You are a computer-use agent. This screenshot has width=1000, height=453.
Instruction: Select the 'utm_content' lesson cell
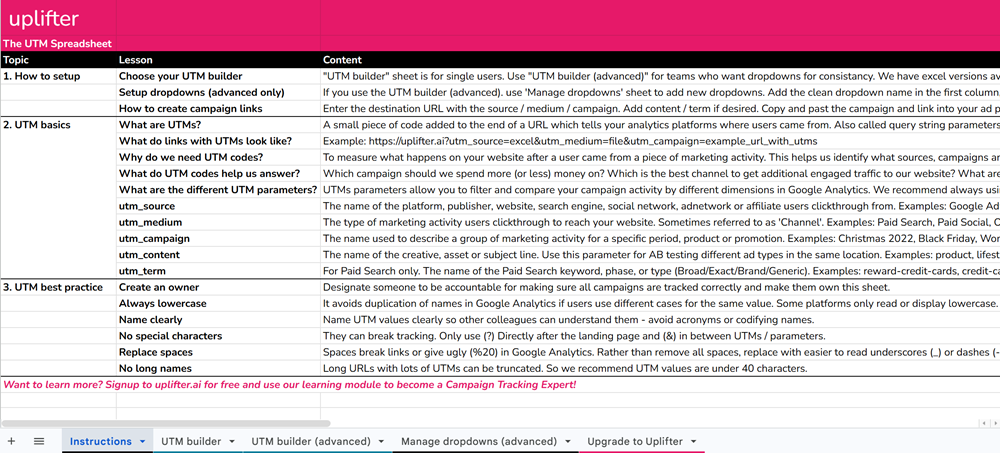point(218,255)
